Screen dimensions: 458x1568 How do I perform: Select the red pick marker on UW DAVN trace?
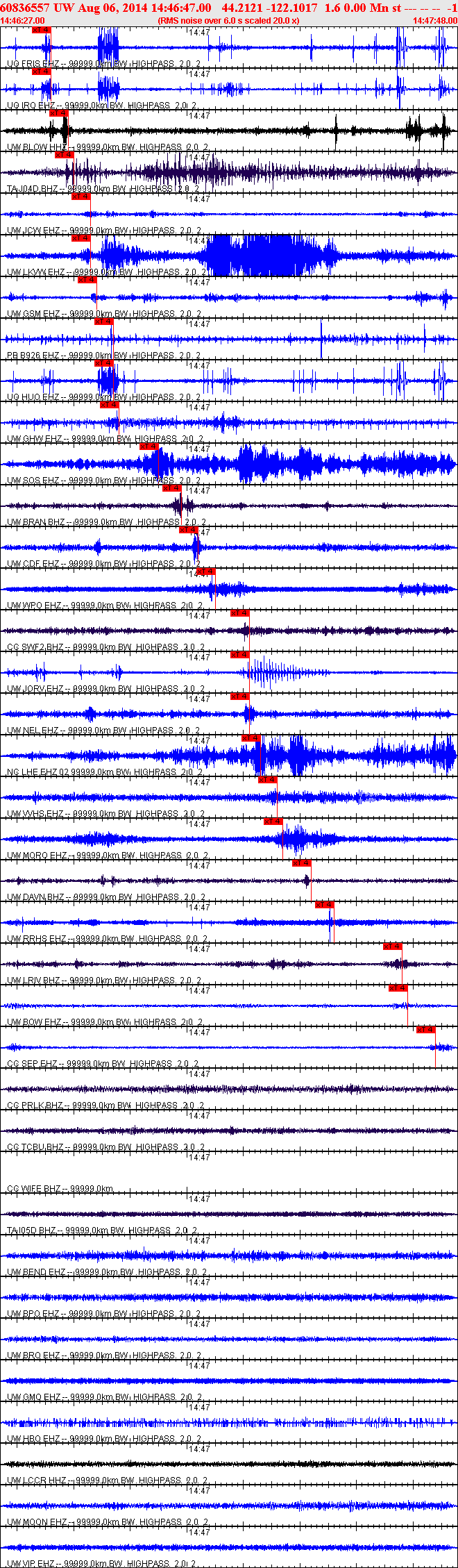(x=302, y=863)
